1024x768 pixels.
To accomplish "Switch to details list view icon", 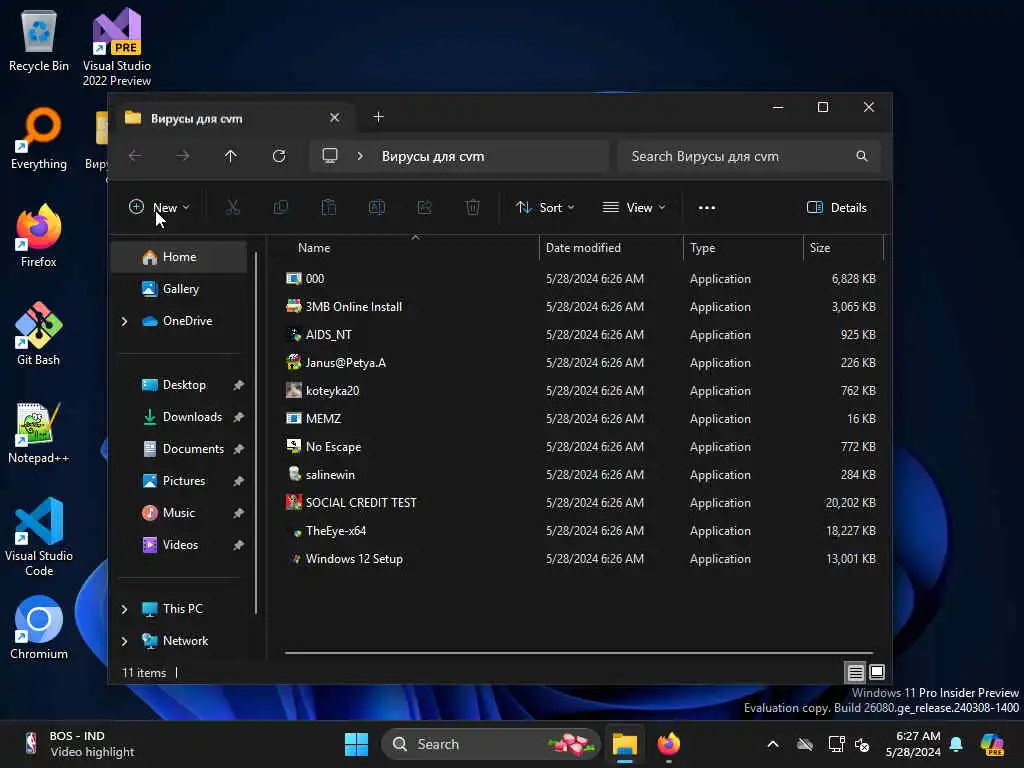I will (x=856, y=672).
